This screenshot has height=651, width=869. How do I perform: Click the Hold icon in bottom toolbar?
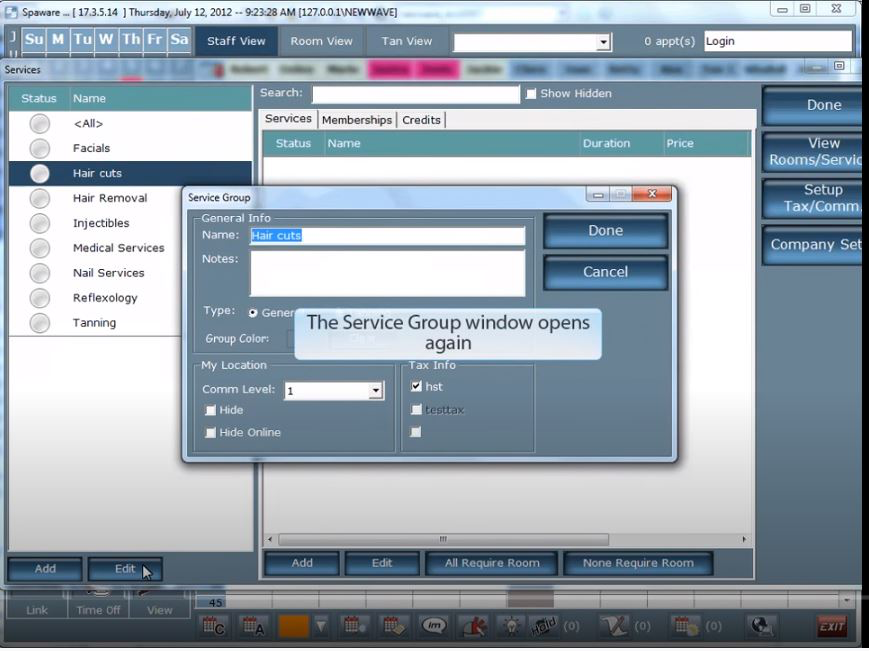pyautogui.click(x=543, y=626)
